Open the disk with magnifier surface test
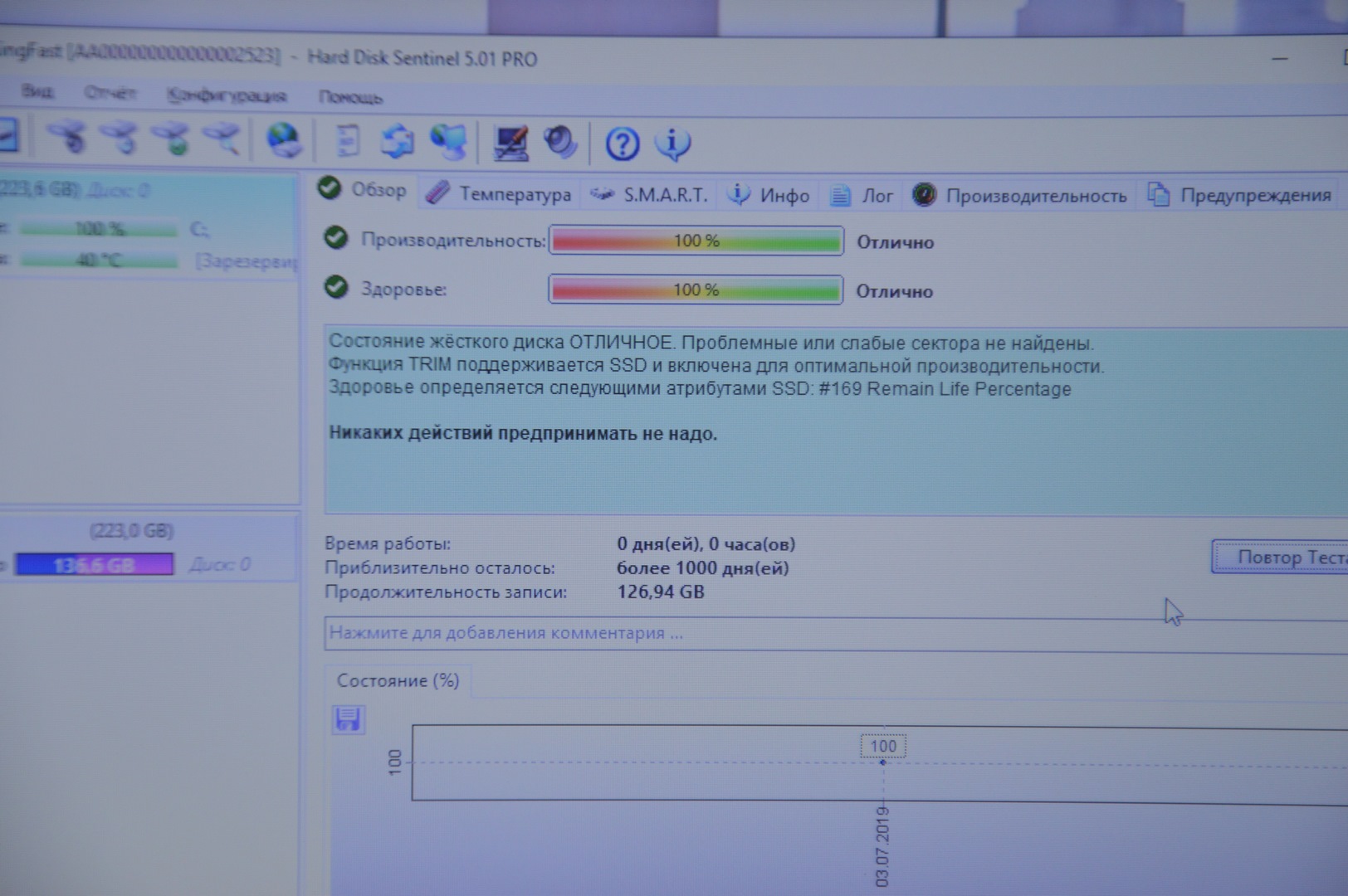Screen dimensions: 1348x896 coord(222,139)
